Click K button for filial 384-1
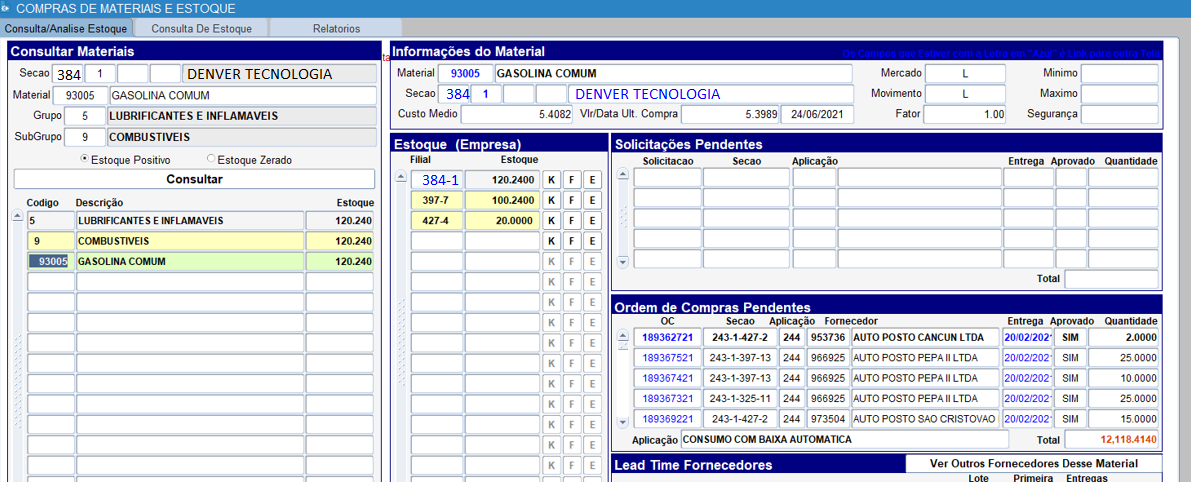This screenshot has height=482, width=1191. click(551, 180)
